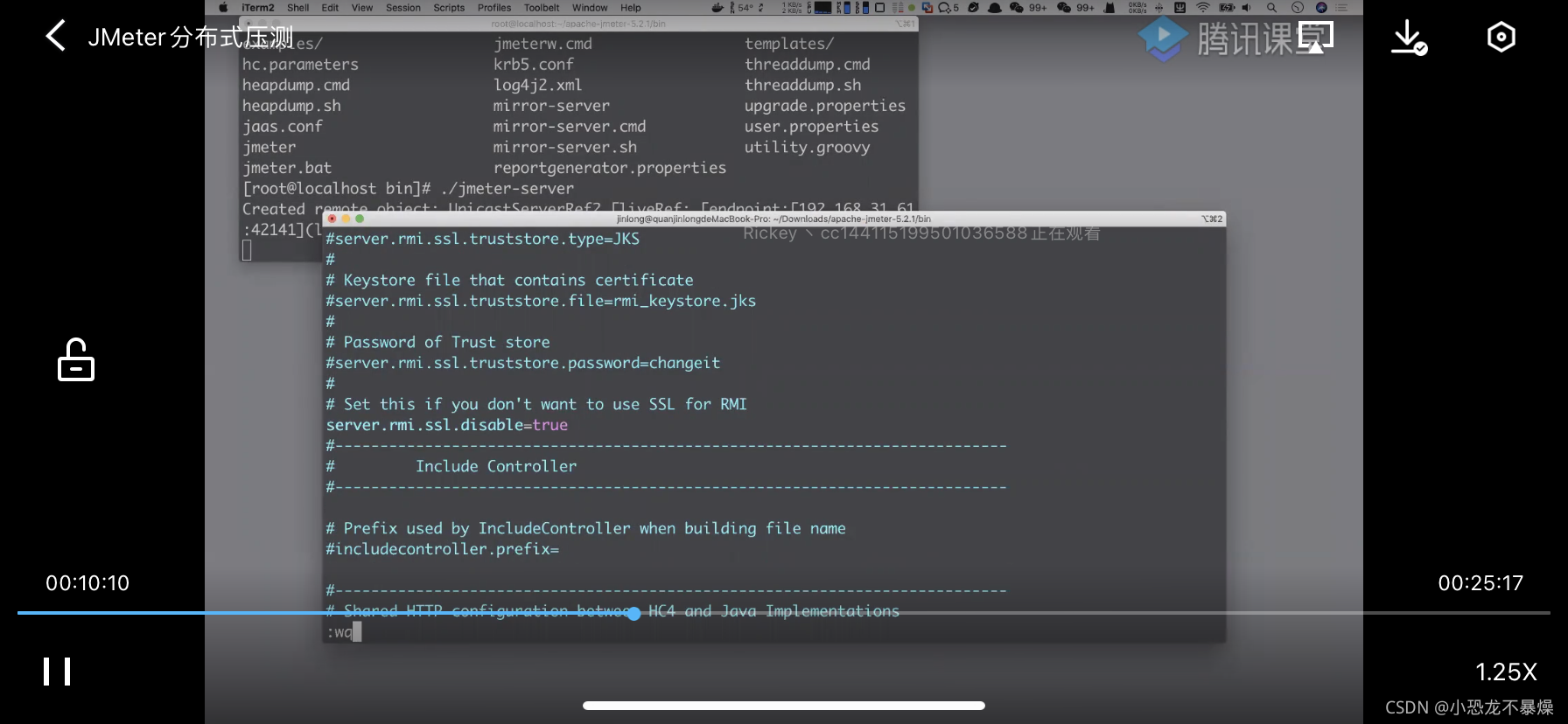The height and width of the screenshot is (724, 1568).
Task: Click log4j2.xml in the back terminal
Action: (537, 85)
